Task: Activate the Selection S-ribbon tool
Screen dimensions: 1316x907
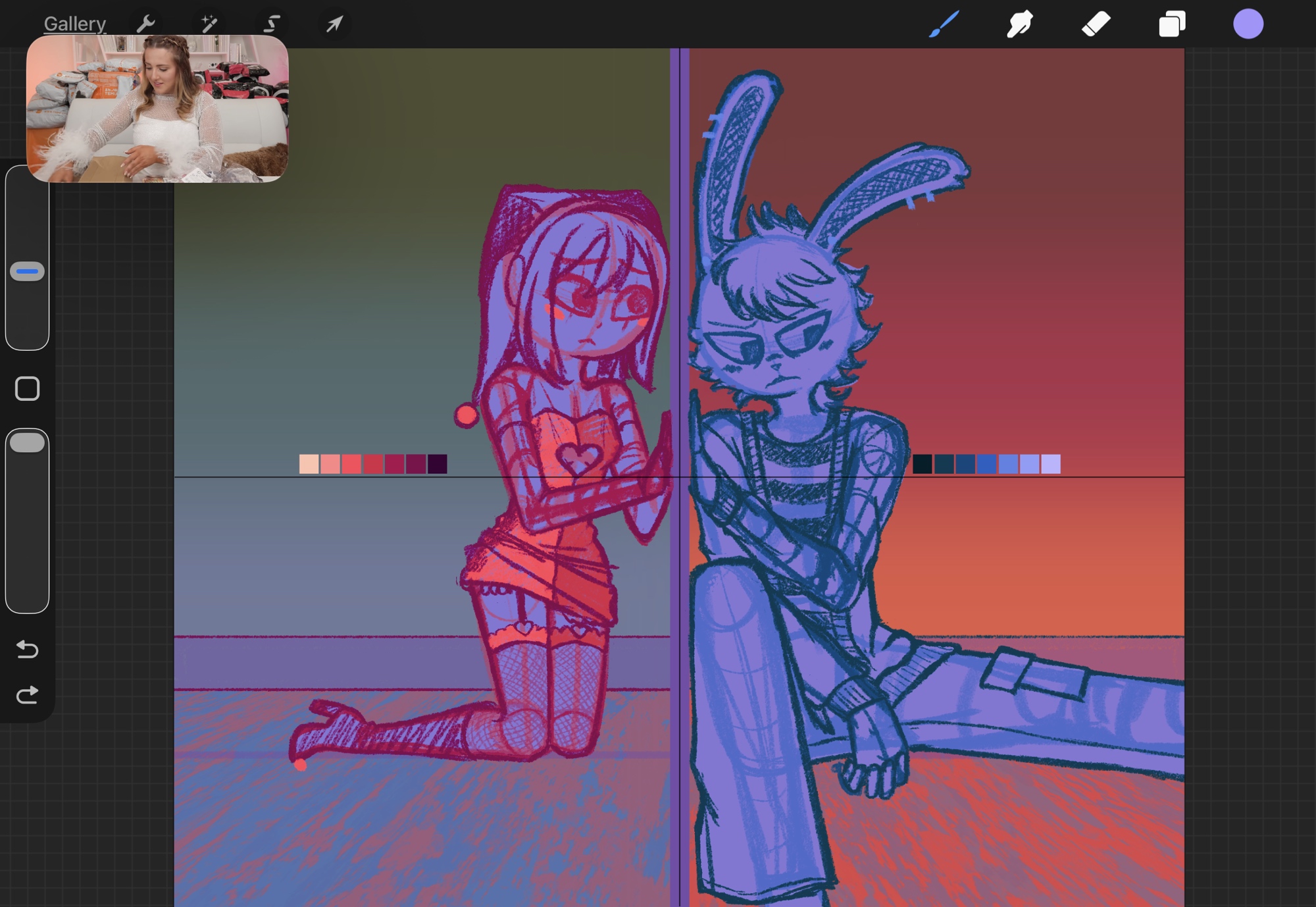Action: click(x=271, y=24)
